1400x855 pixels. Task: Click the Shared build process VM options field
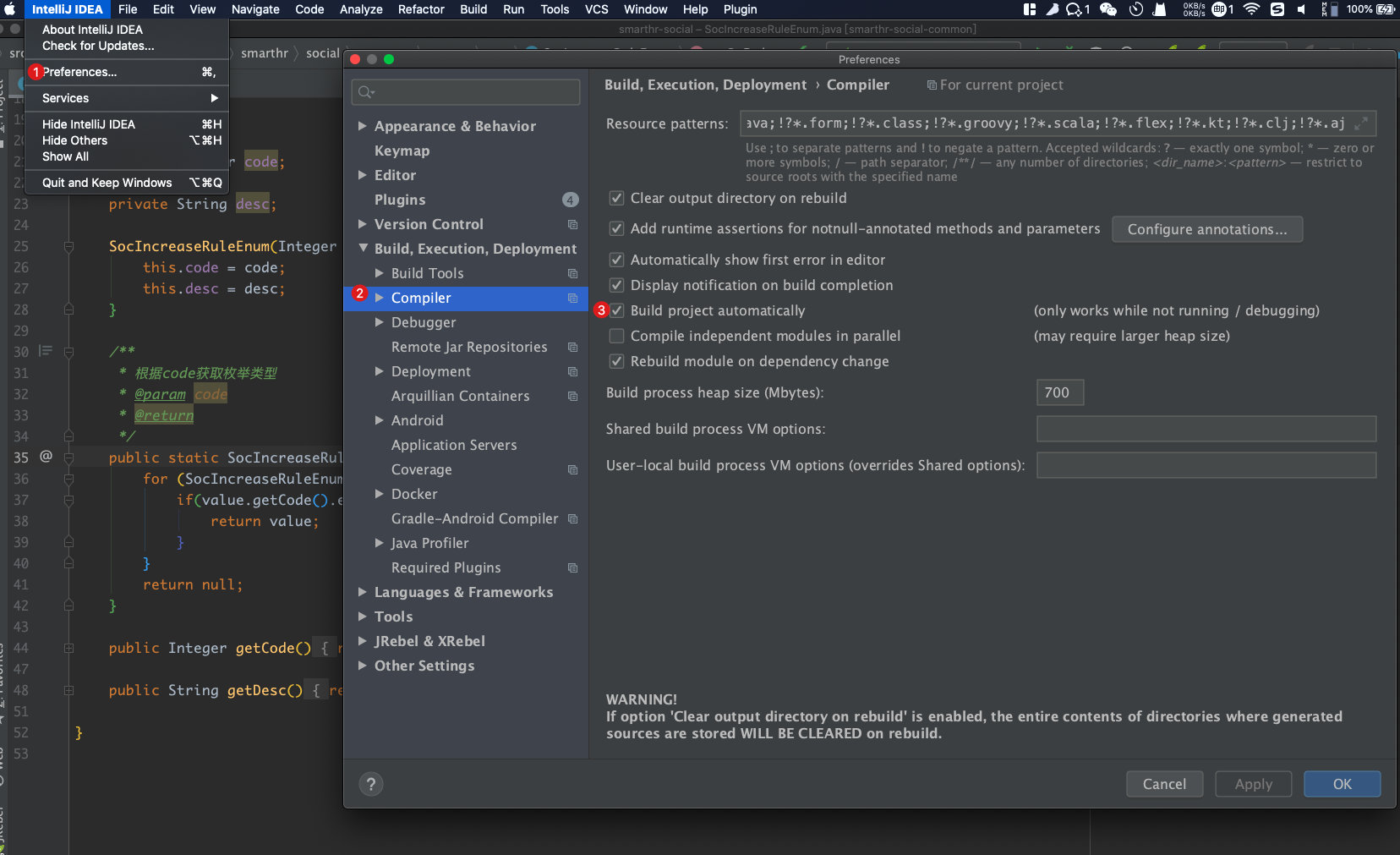(1206, 429)
